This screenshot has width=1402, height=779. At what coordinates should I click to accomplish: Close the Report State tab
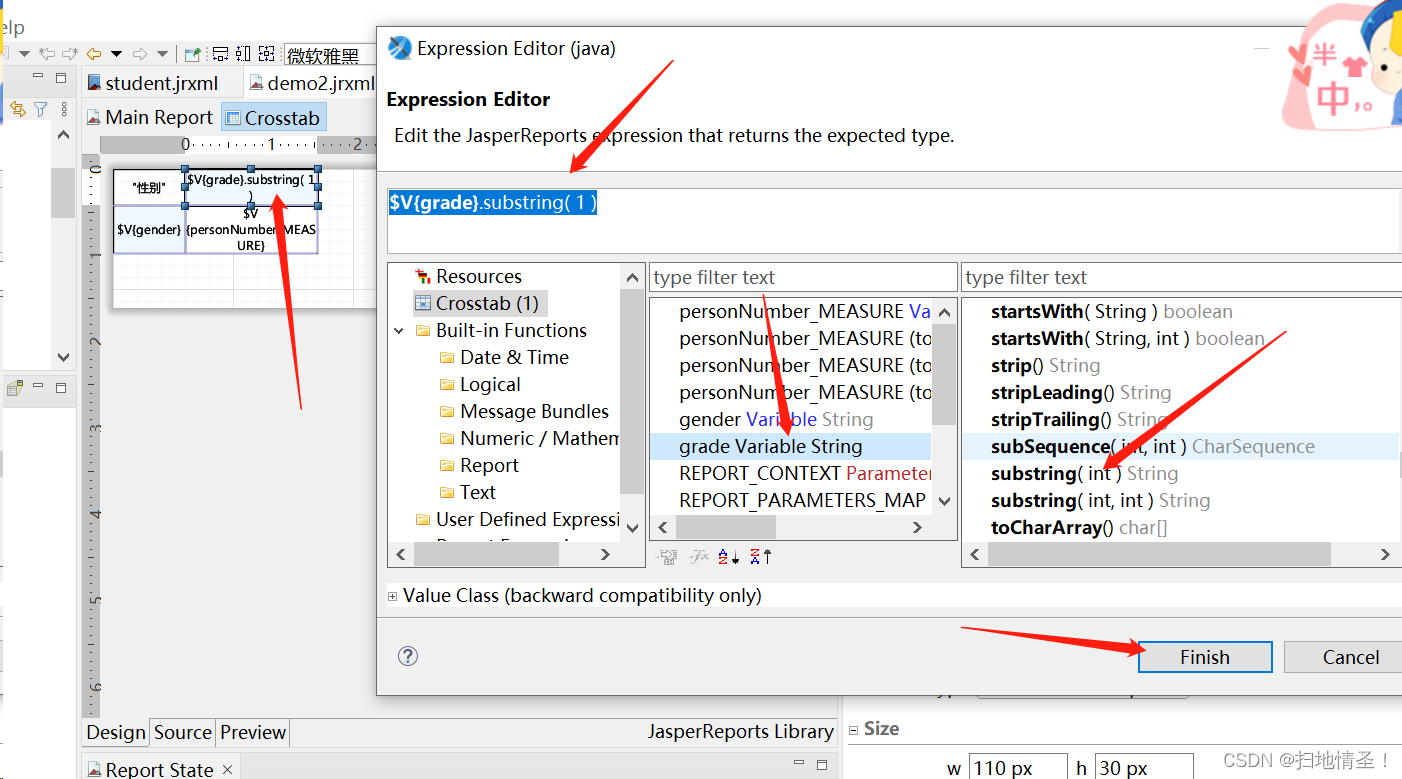tap(227, 769)
